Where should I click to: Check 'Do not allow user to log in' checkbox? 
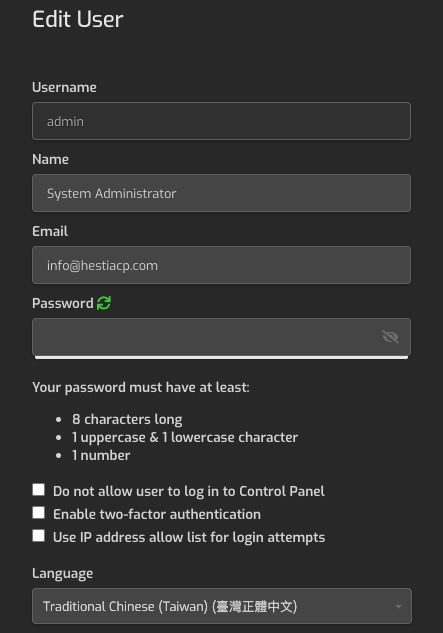[x=38, y=490]
